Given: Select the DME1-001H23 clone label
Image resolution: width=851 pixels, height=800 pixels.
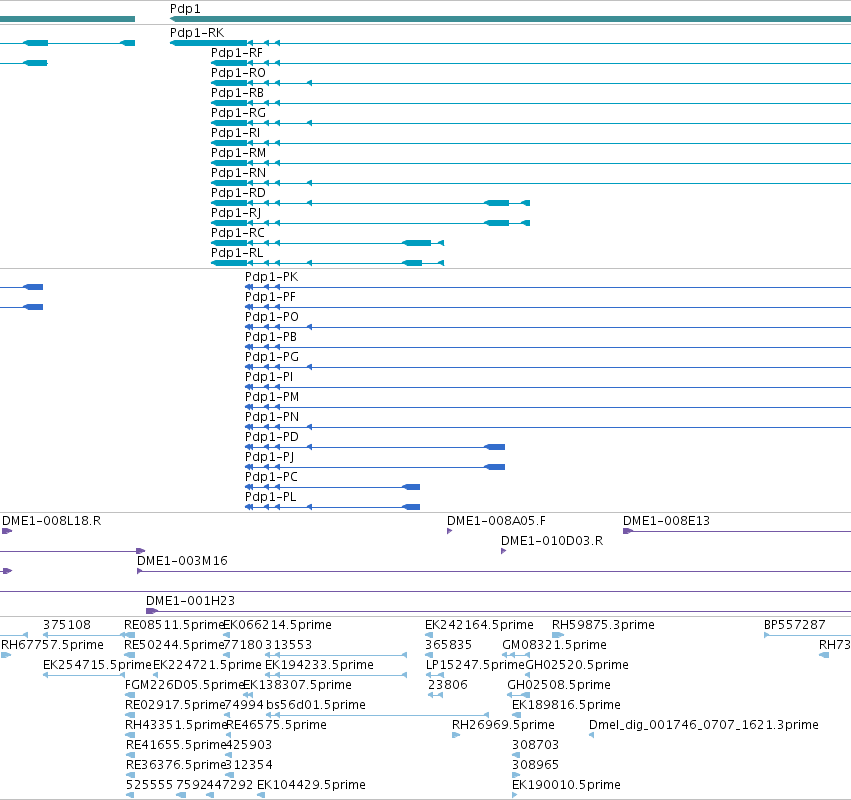Looking at the screenshot, I should 190,601.
